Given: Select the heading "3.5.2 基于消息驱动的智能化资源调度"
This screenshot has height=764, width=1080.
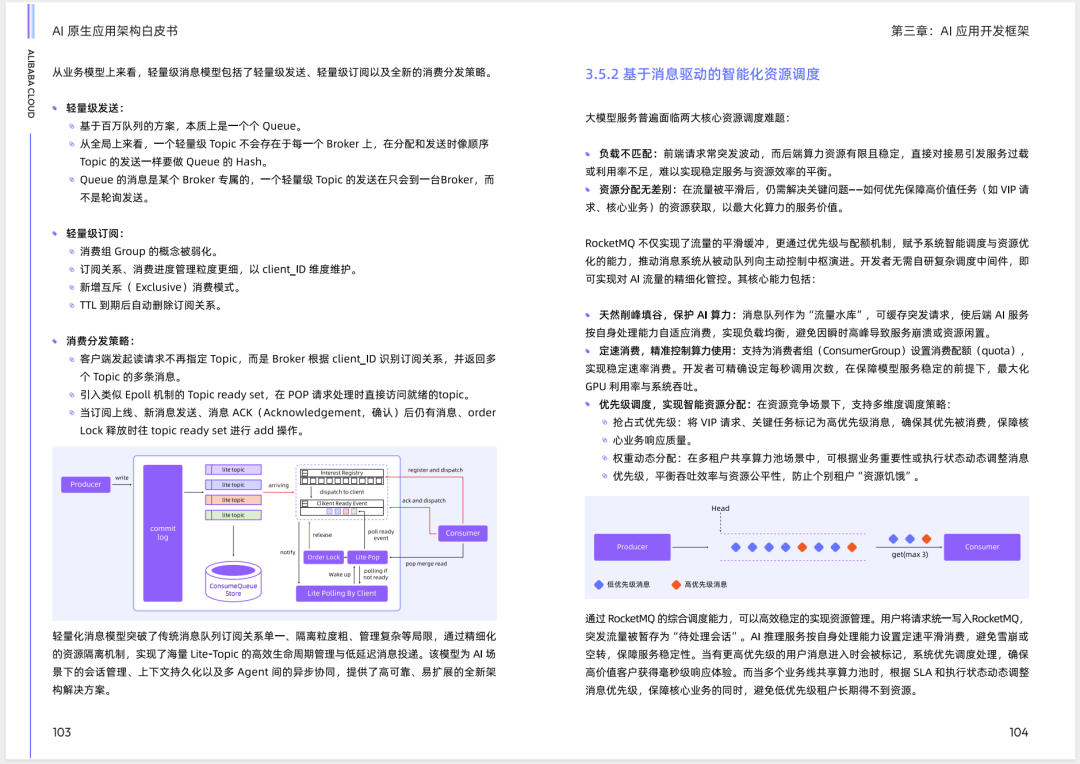Looking at the screenshot, I should [703, 74].
